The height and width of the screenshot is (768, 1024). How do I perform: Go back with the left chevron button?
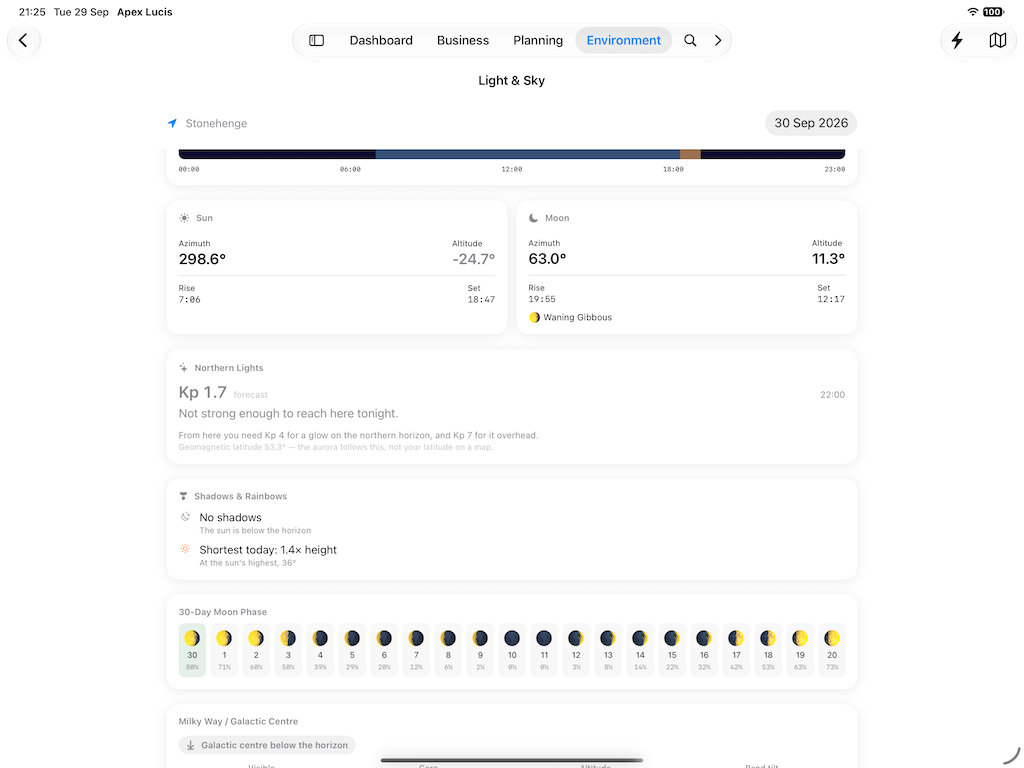[x=24, y=40]
